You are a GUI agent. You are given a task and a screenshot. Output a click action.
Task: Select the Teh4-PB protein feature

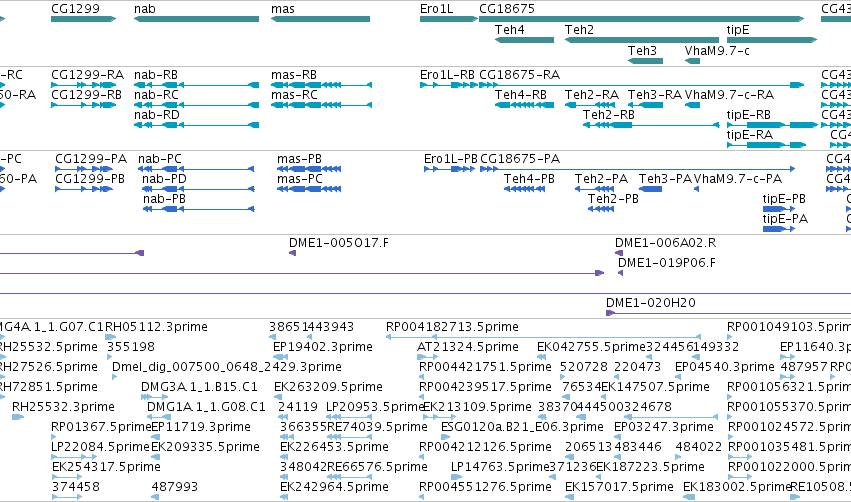coord(524,189)
